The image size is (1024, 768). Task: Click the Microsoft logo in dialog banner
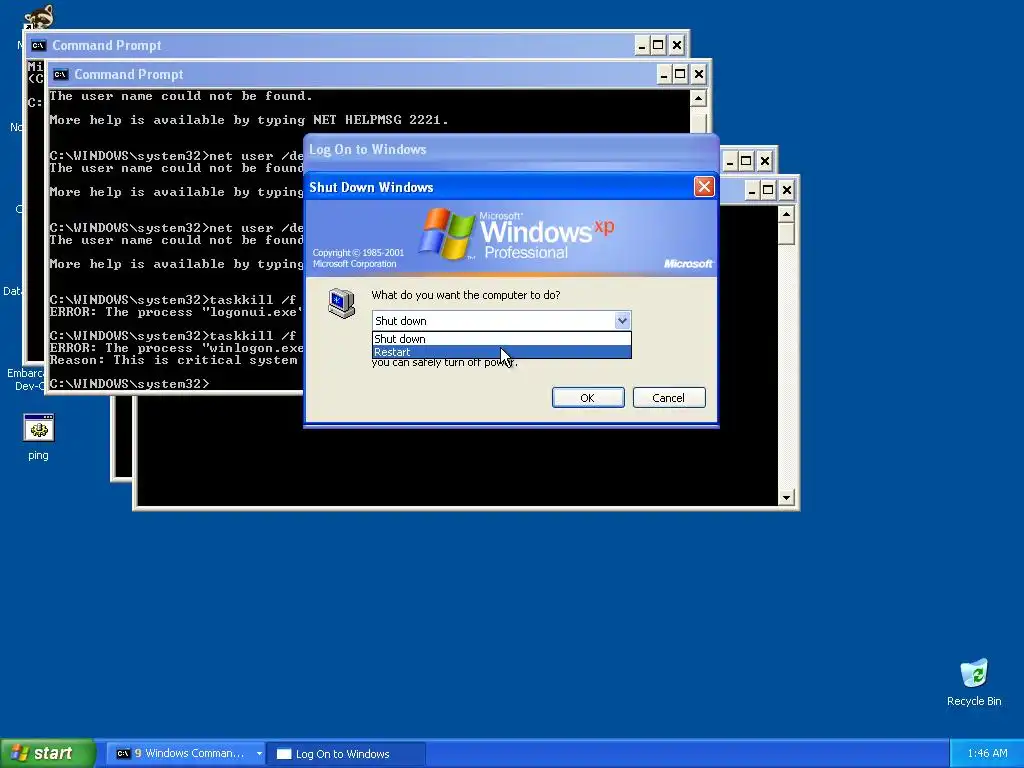[688, 264]
